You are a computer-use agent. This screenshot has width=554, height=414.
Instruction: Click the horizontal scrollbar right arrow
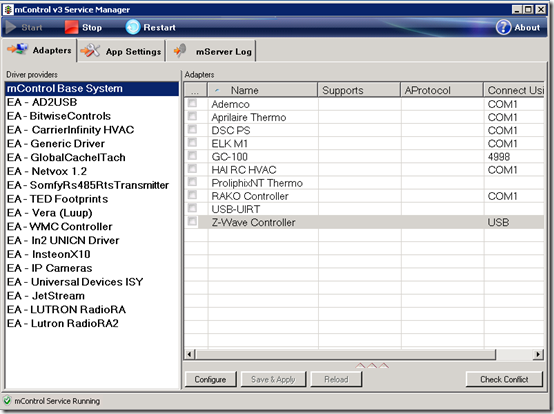point(538,354)
